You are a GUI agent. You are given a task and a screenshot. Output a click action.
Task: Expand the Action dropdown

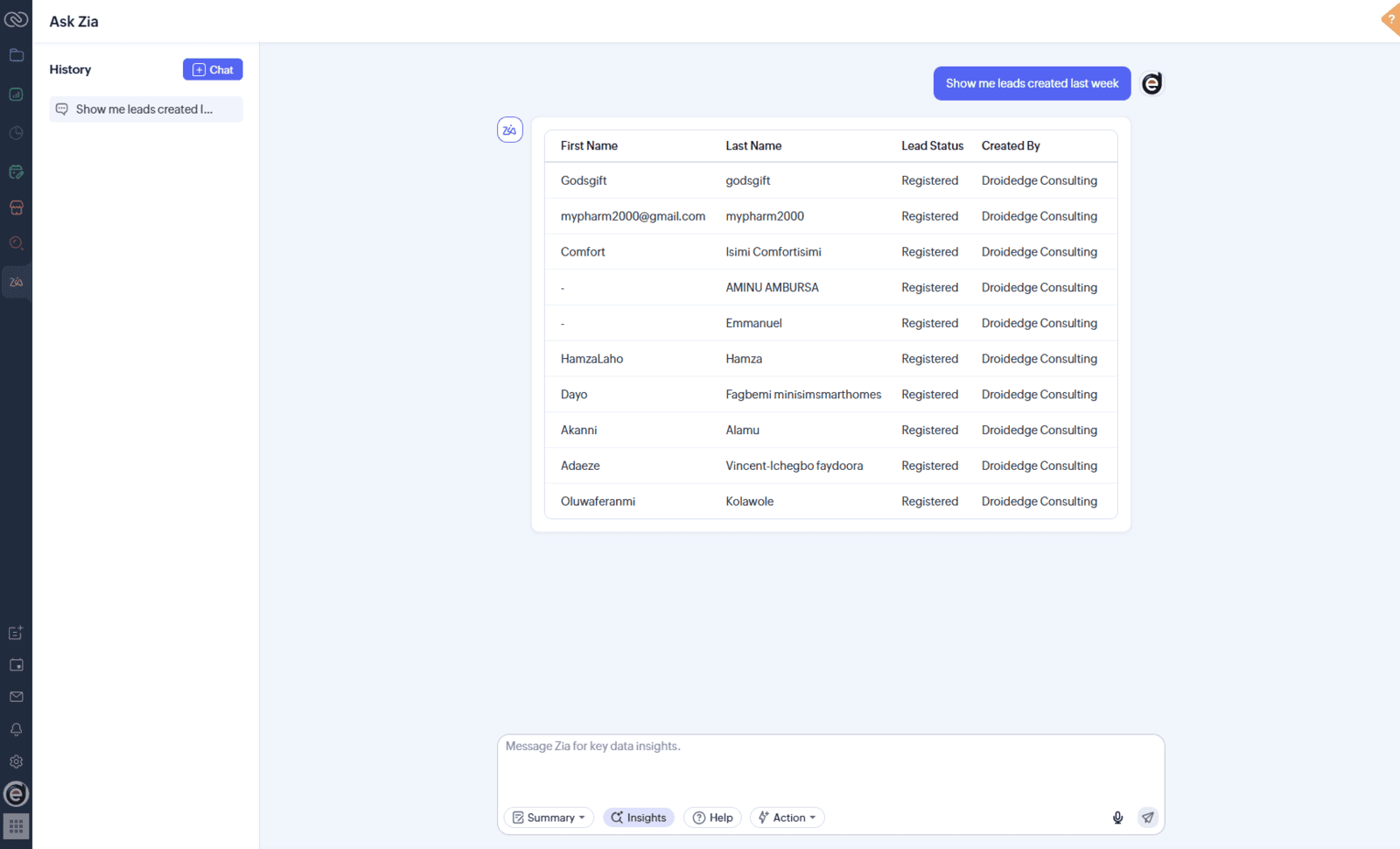pyautogui.click(x=786, y=817)
